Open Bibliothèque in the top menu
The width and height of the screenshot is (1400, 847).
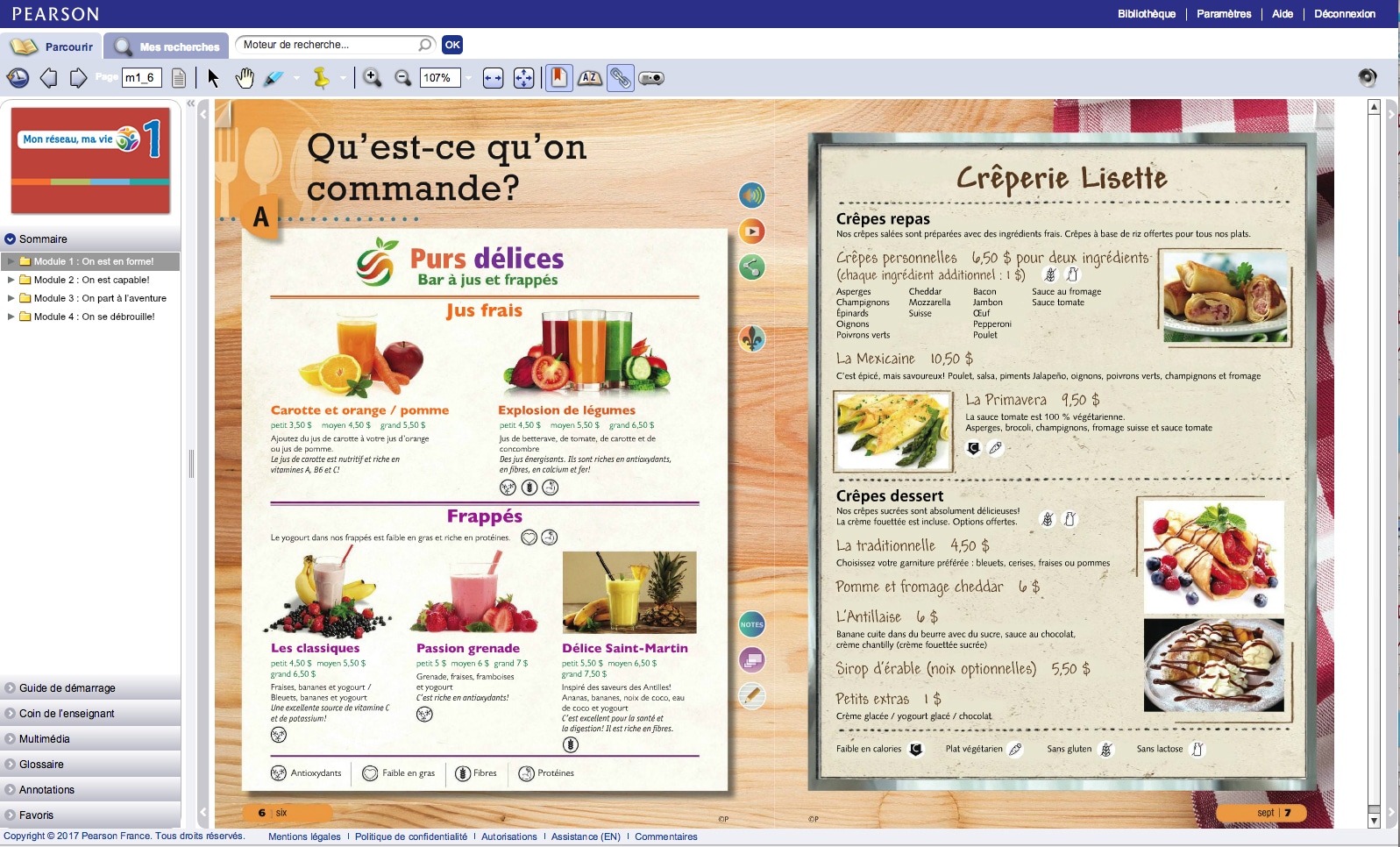1147,14
